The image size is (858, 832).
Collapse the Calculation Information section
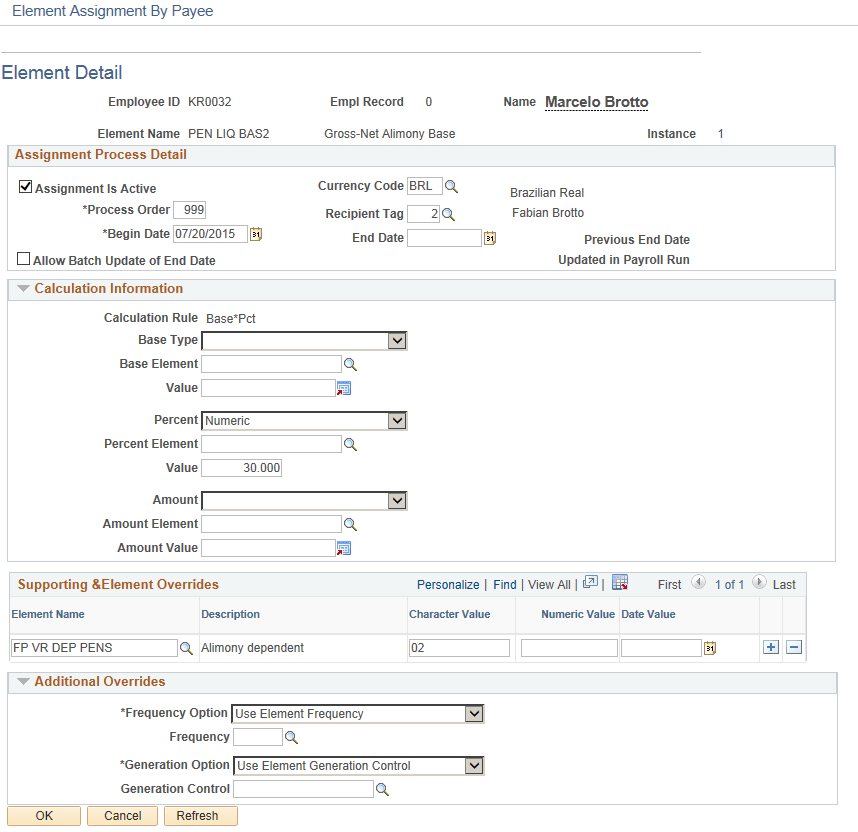click(x=24, y=289)
